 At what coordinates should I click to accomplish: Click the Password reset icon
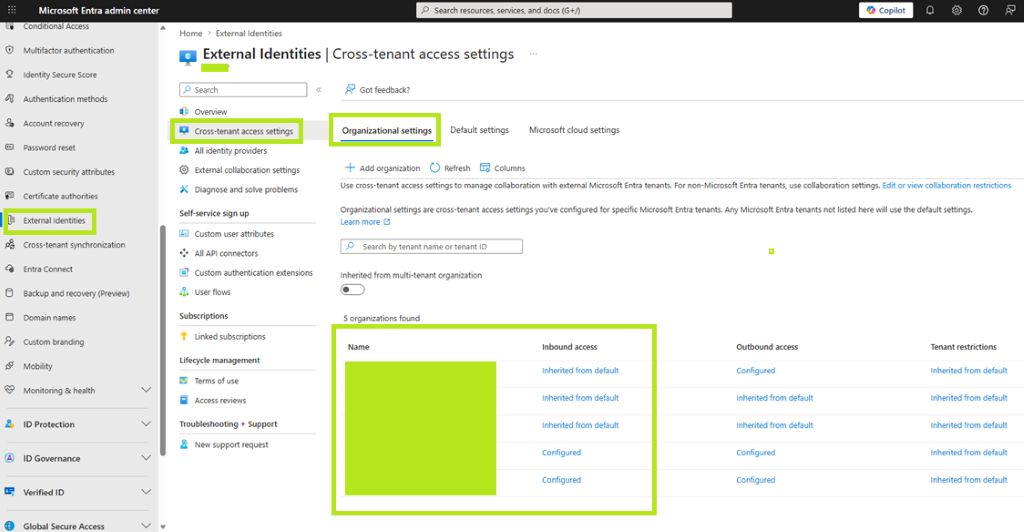(x=10, y=148)
